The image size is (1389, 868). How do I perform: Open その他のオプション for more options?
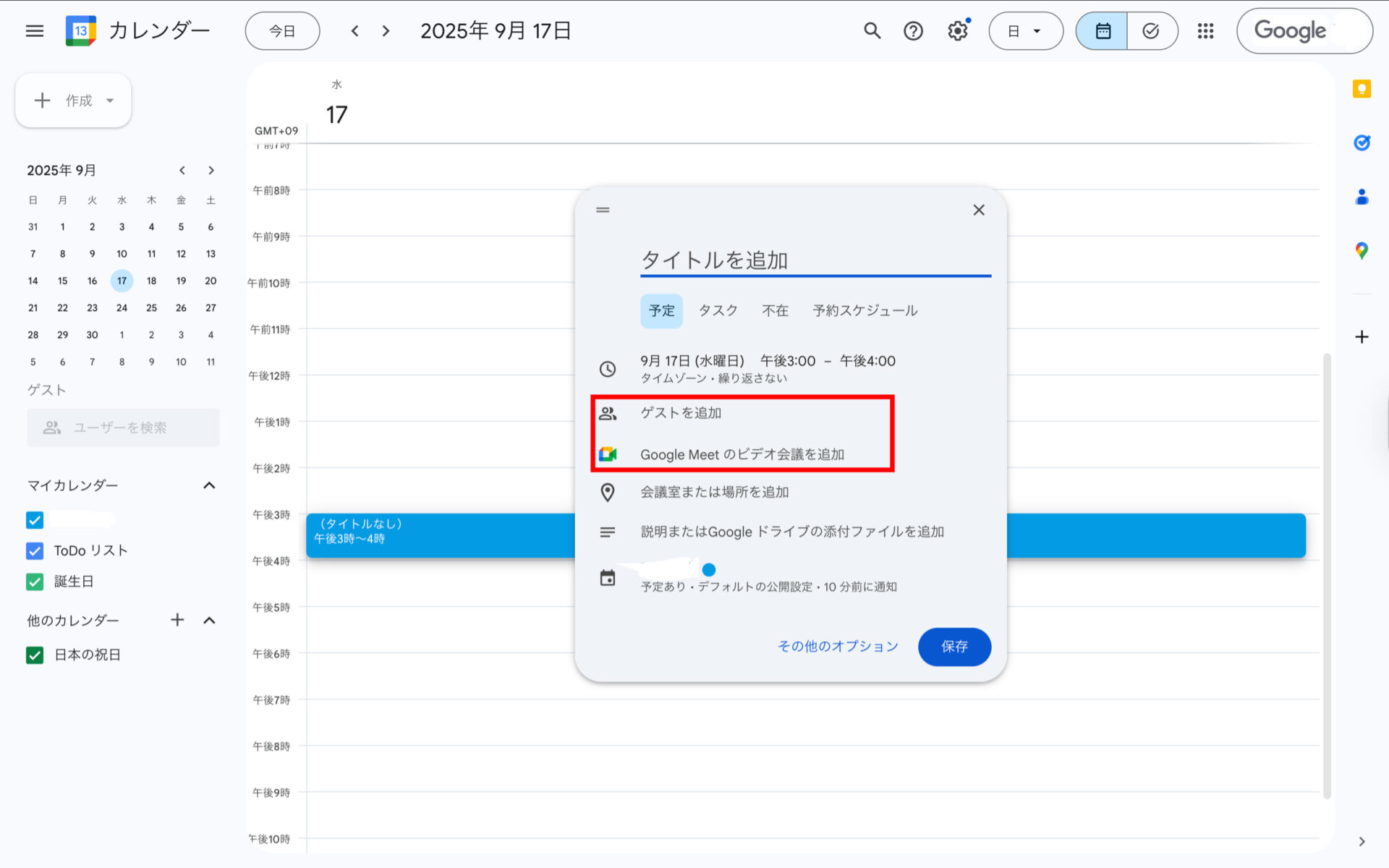tap(836, 646)
